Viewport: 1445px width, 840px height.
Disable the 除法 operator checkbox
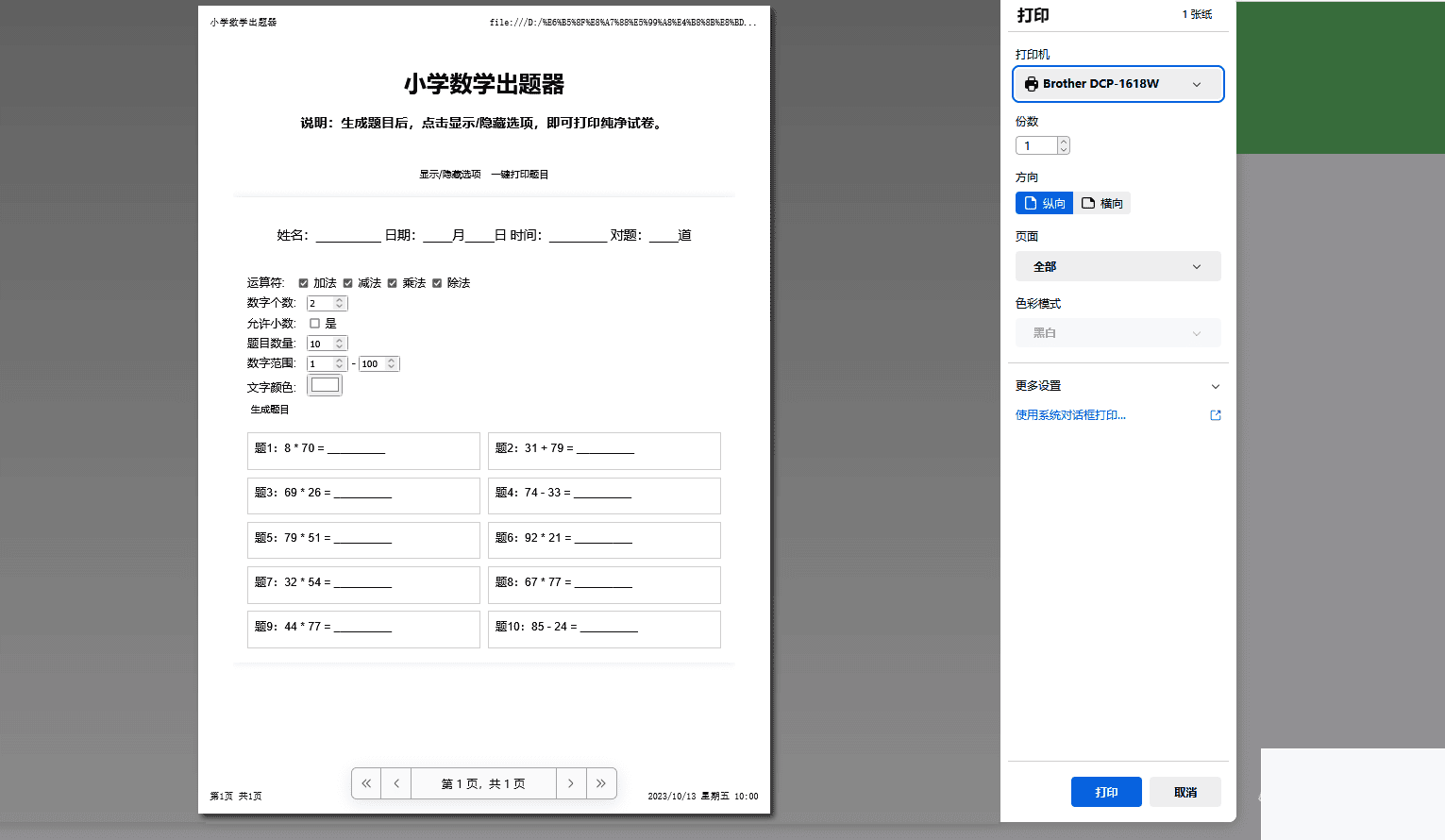click(x=437, y=282)
